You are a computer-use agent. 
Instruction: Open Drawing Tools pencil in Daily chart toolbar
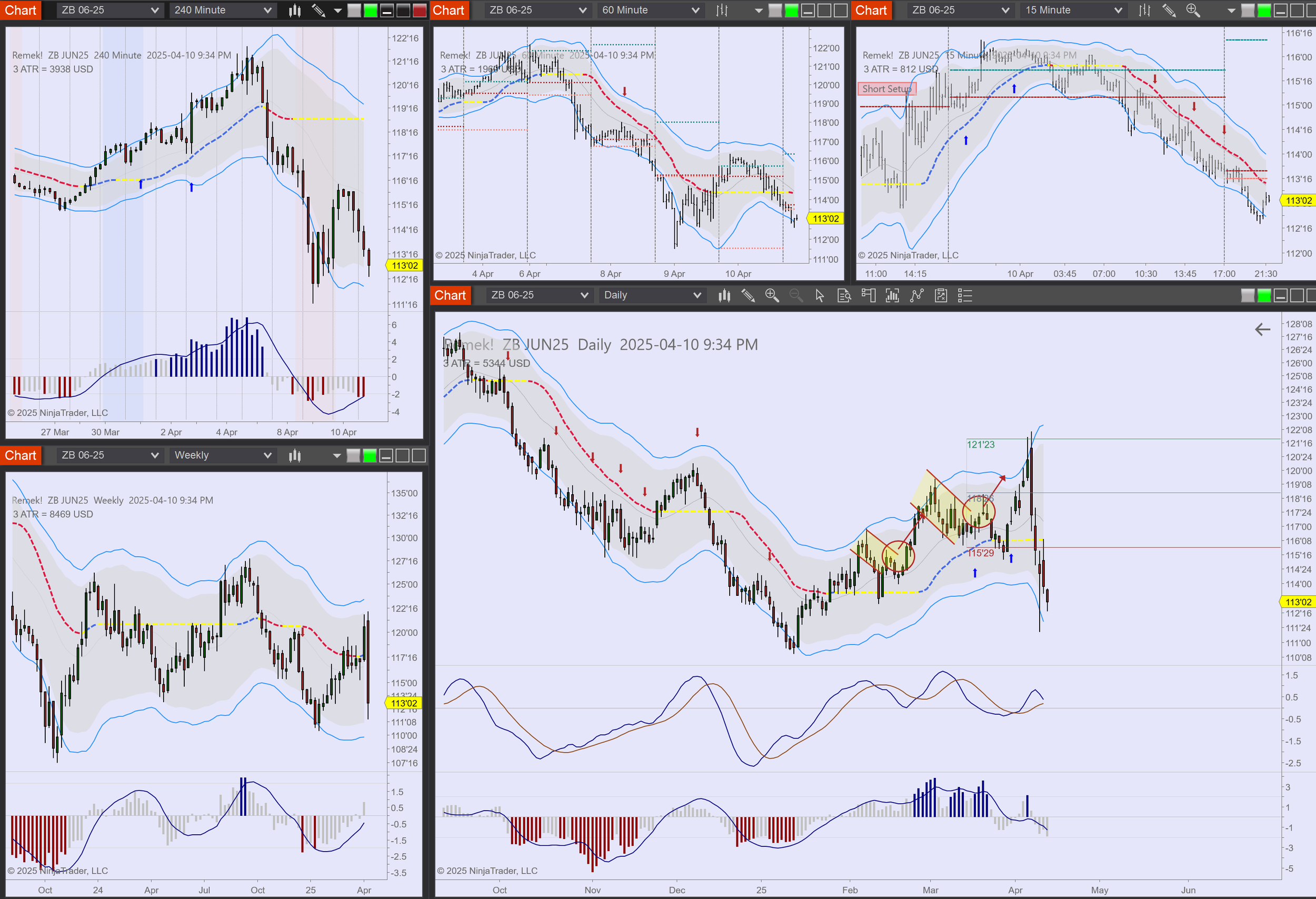pyautogui.click(x=747, y=295)
